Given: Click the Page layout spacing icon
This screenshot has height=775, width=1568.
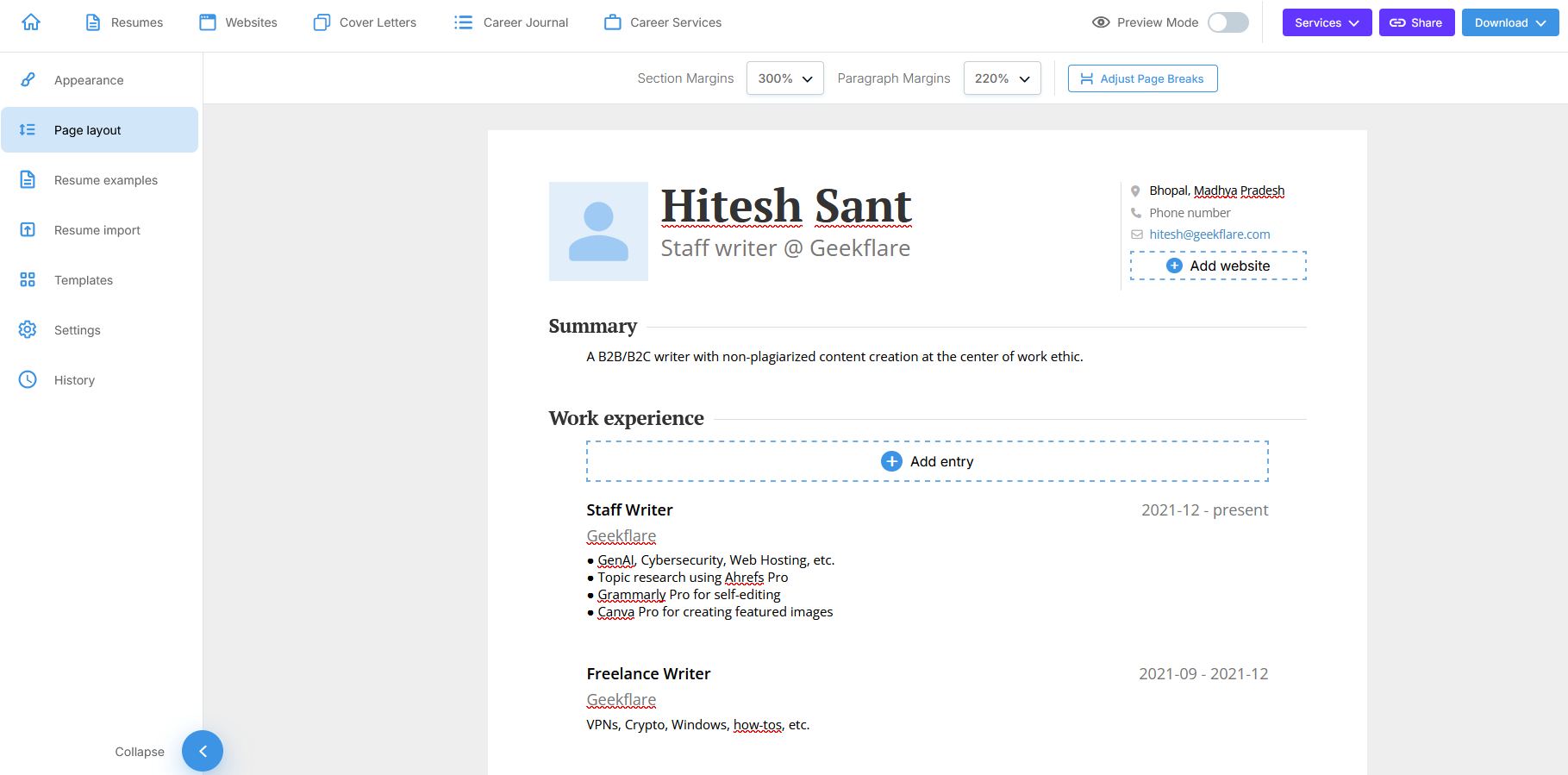Looking at the screenshot, I should (28, 129).
